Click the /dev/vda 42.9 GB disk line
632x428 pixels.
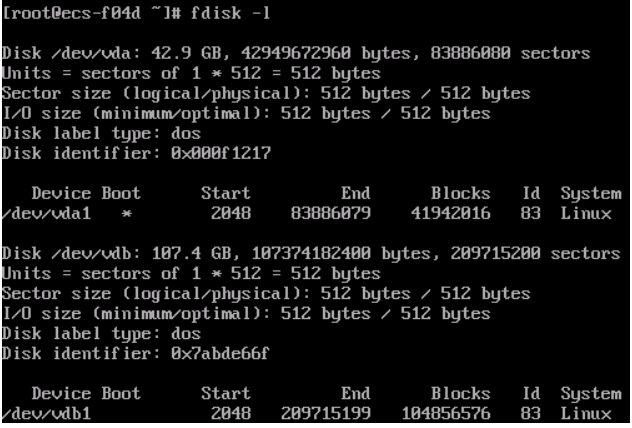296,53
